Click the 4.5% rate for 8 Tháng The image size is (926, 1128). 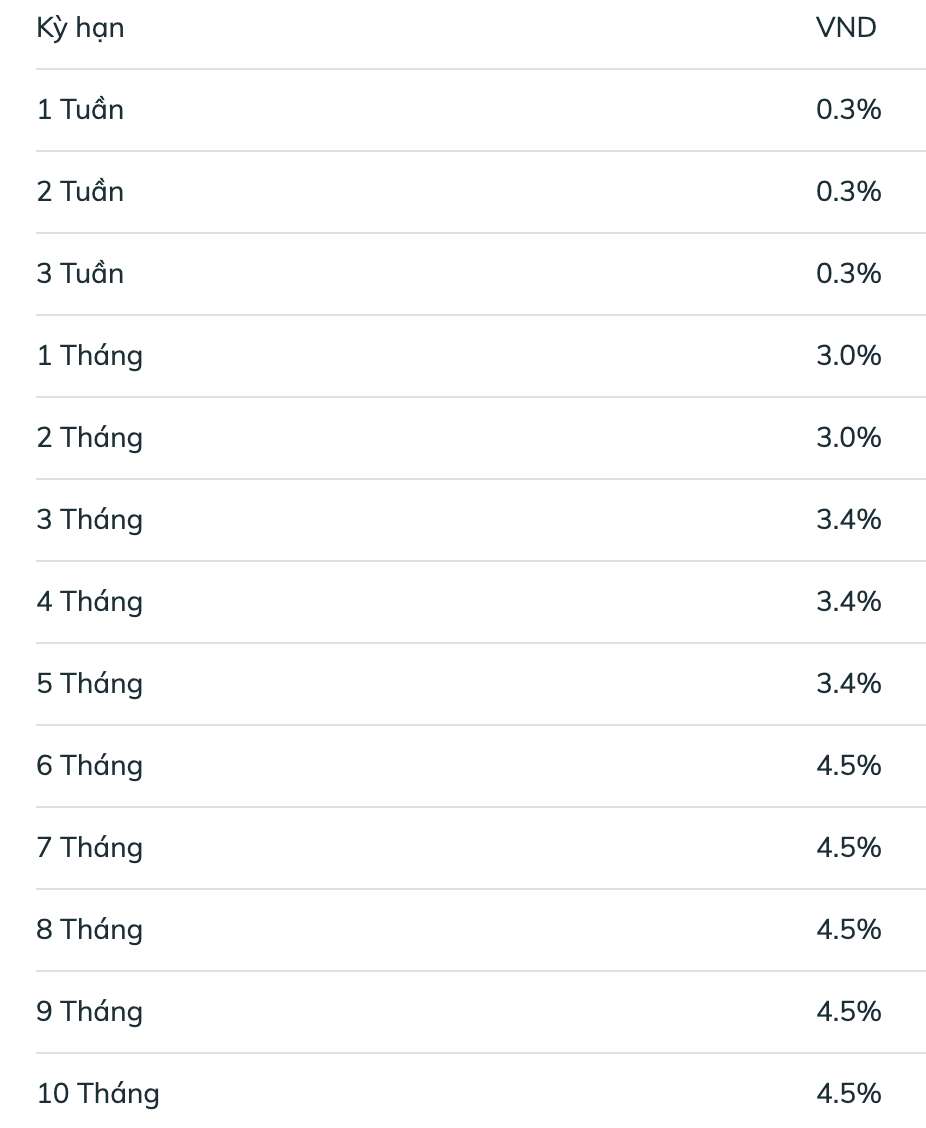(848, 930)
